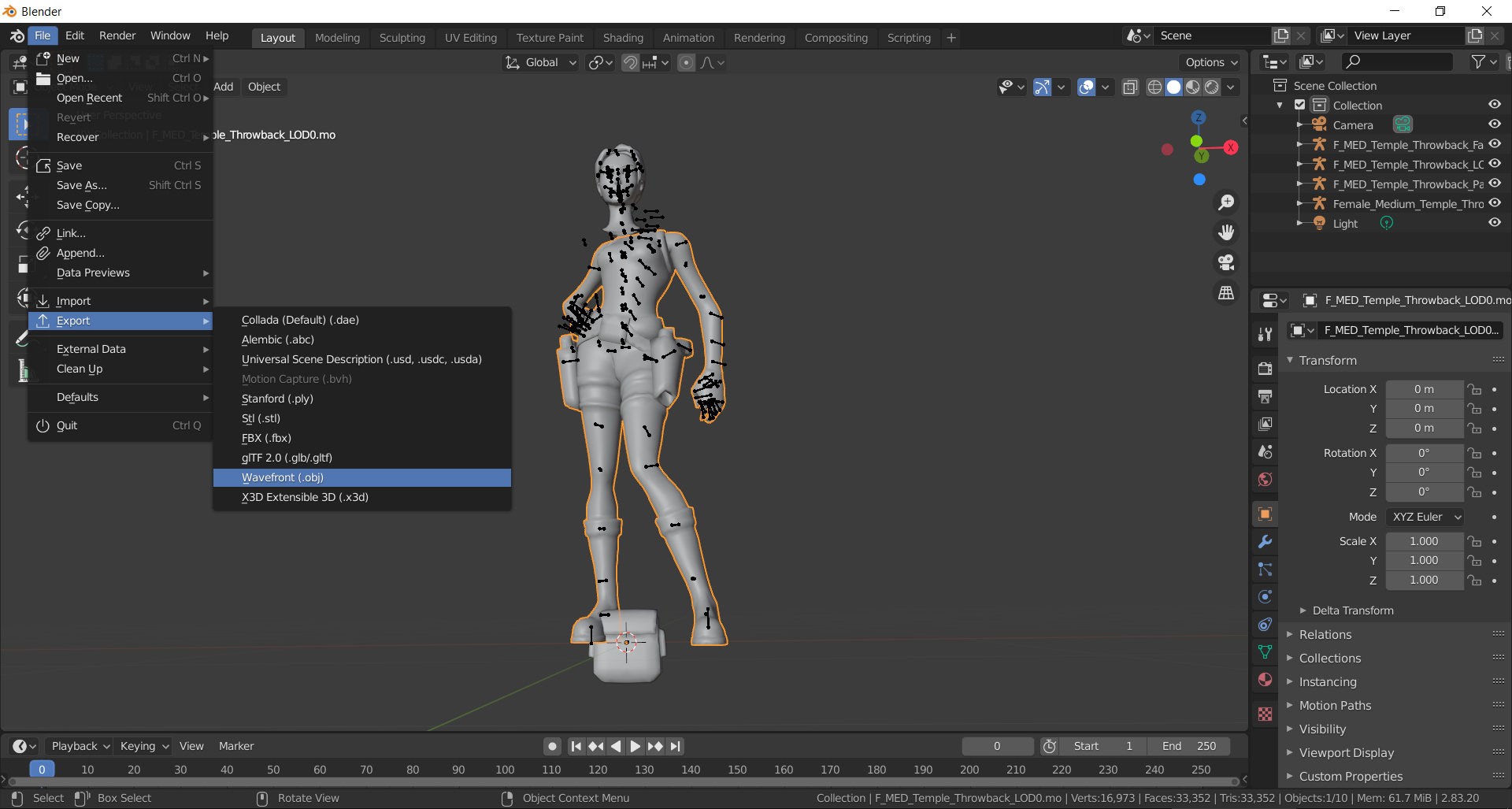
Task: Choose FBX (.fbx) export option
Action: pyautogui.click(x=362, y=438)
